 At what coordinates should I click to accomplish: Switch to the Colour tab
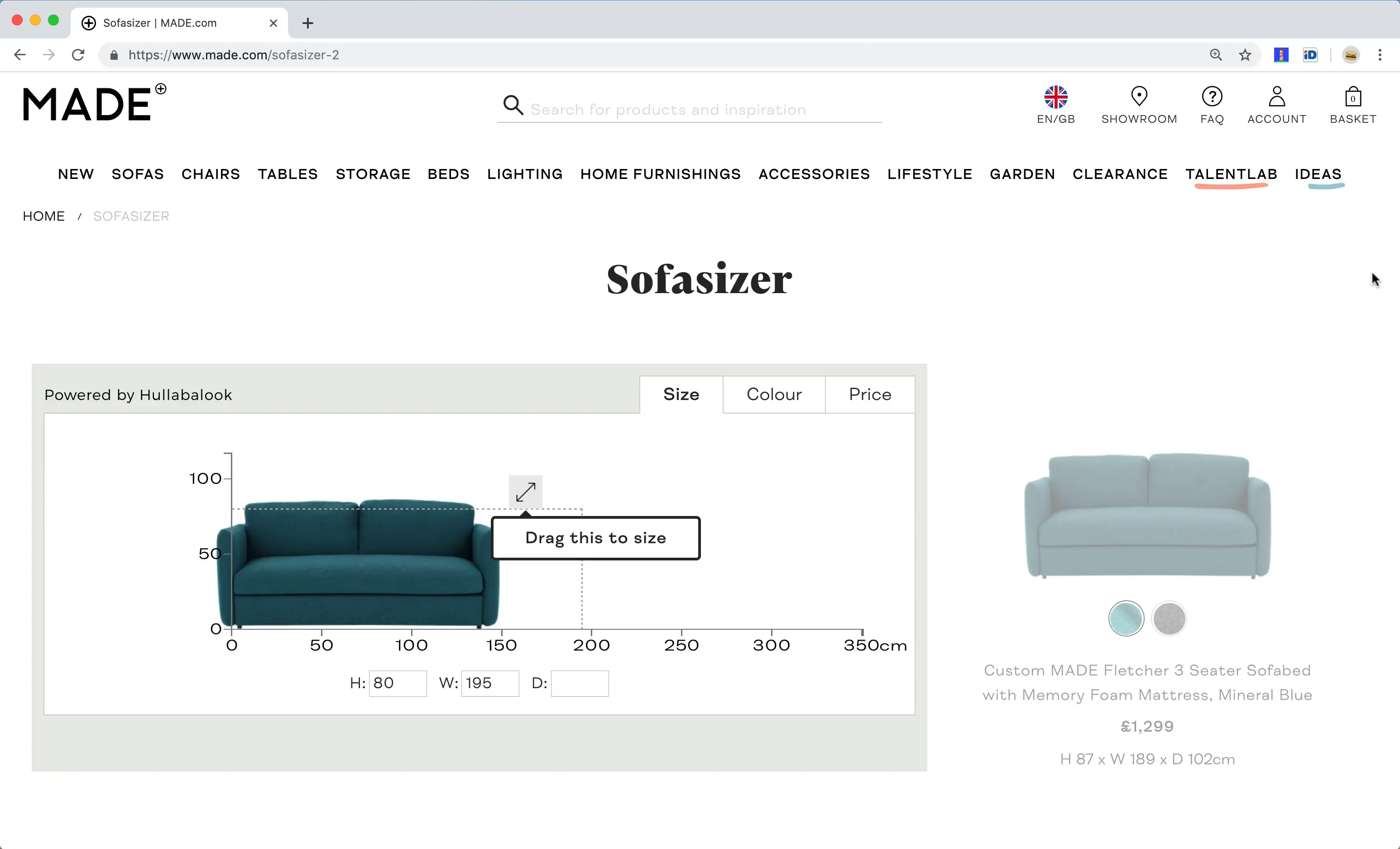click(773, 394)
